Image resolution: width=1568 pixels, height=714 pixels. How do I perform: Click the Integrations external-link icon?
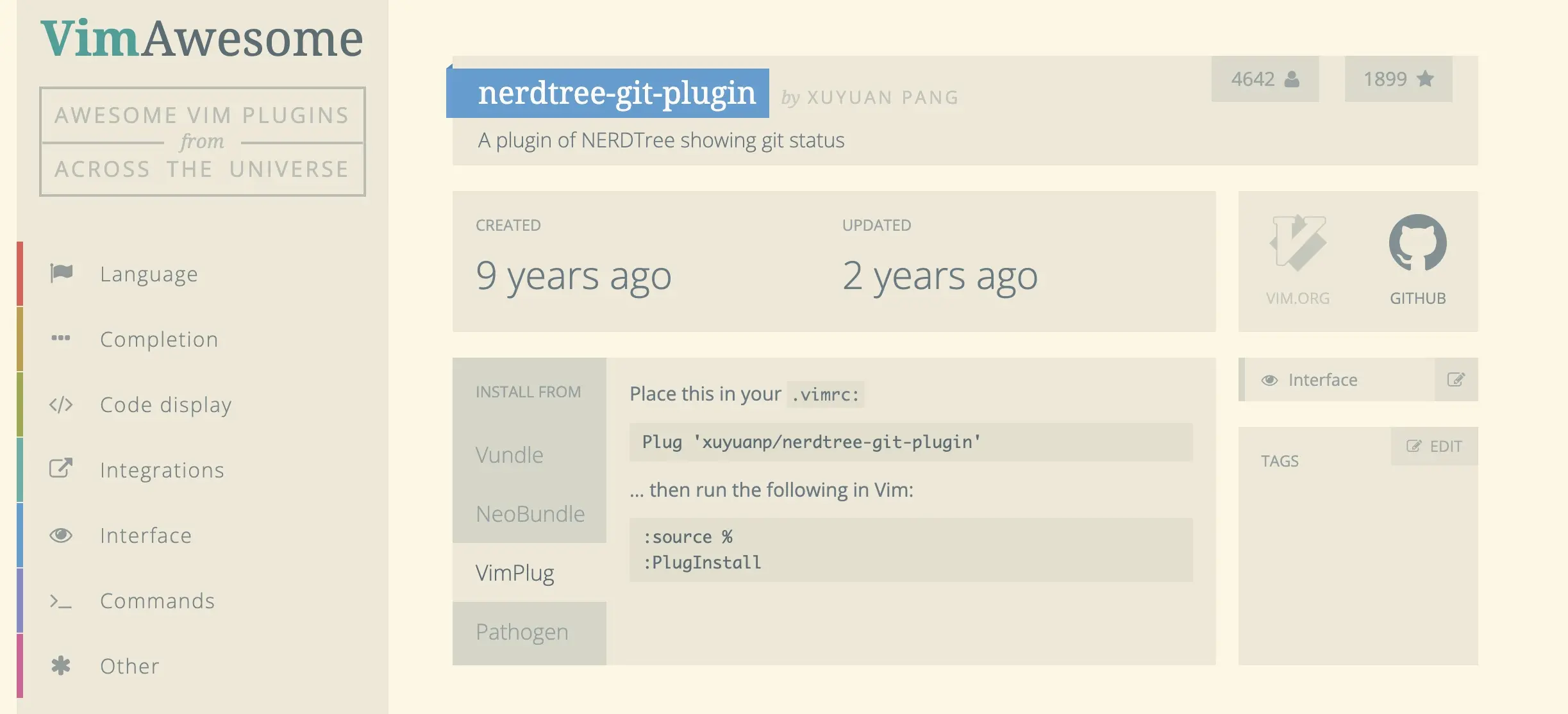(62, 469)
